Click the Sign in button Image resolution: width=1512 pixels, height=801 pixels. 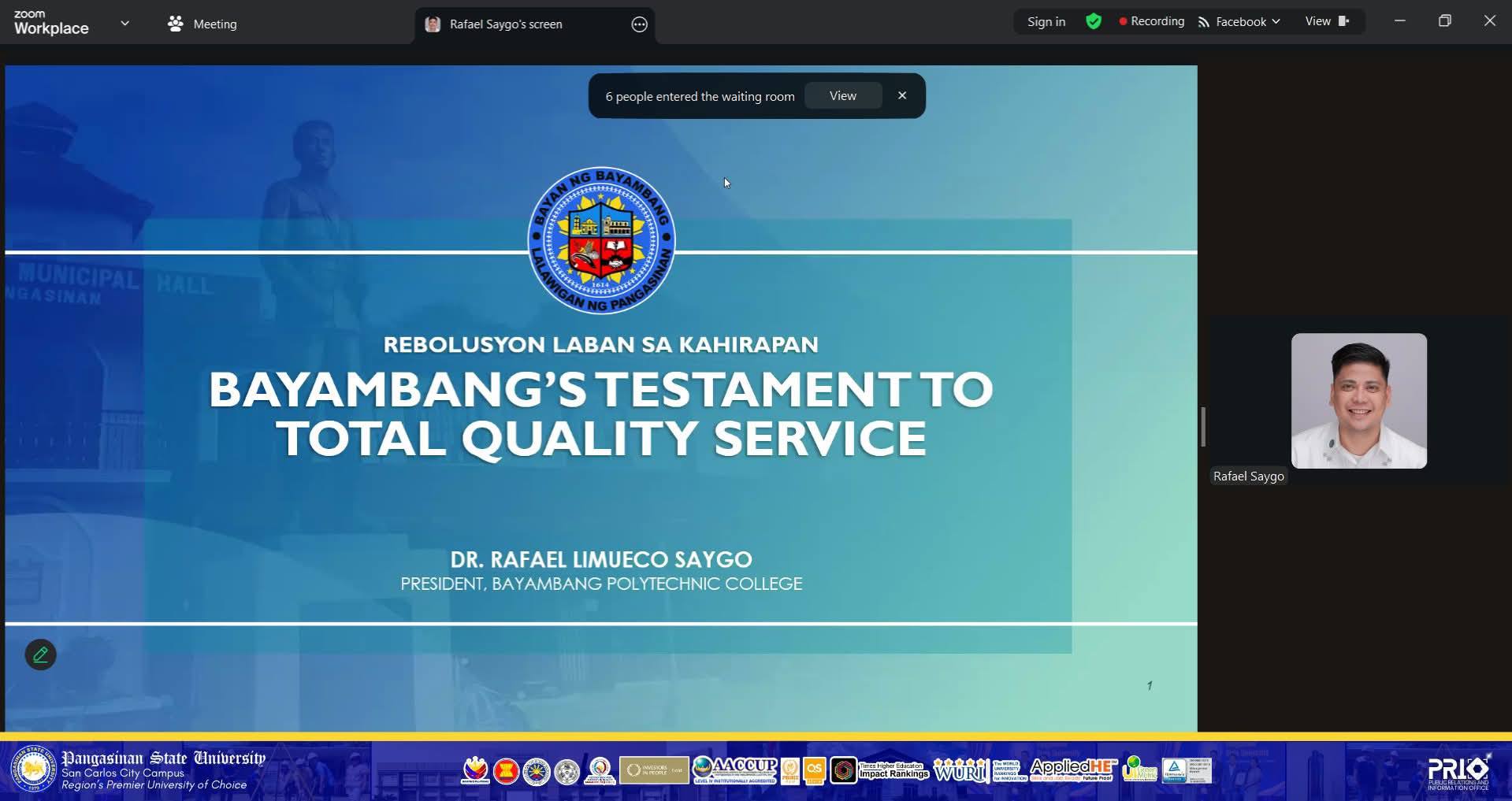click(1046, 21)
